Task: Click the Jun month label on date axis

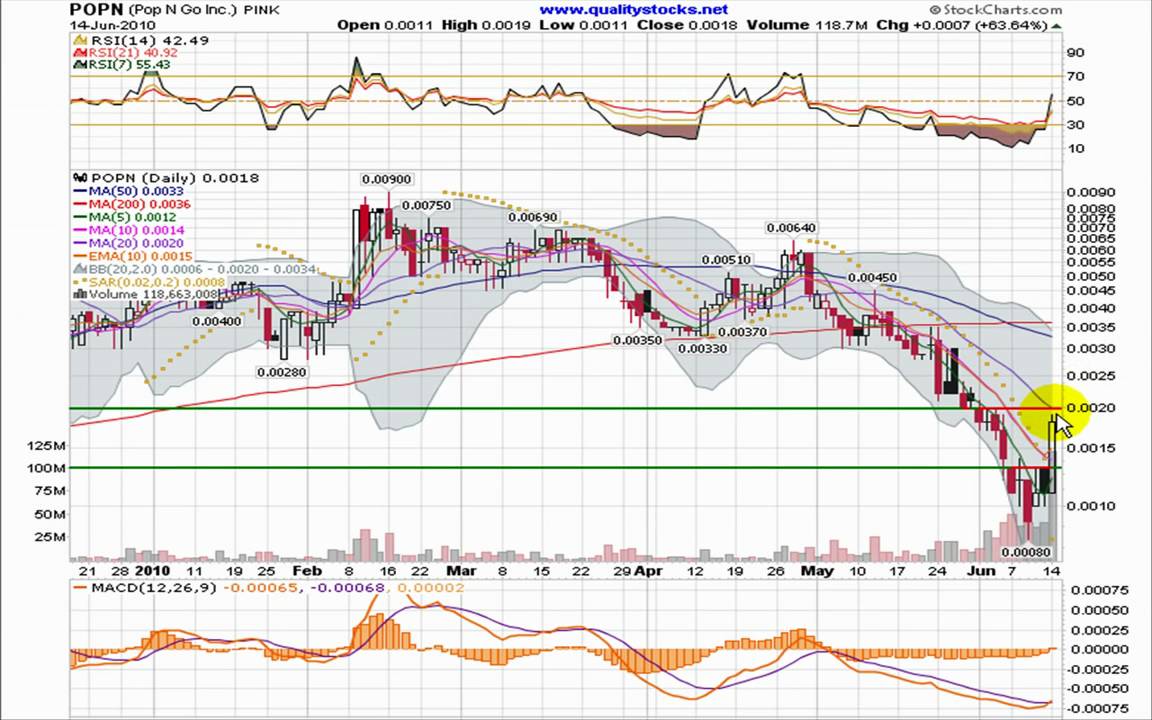Action: [x=982, y=571]
